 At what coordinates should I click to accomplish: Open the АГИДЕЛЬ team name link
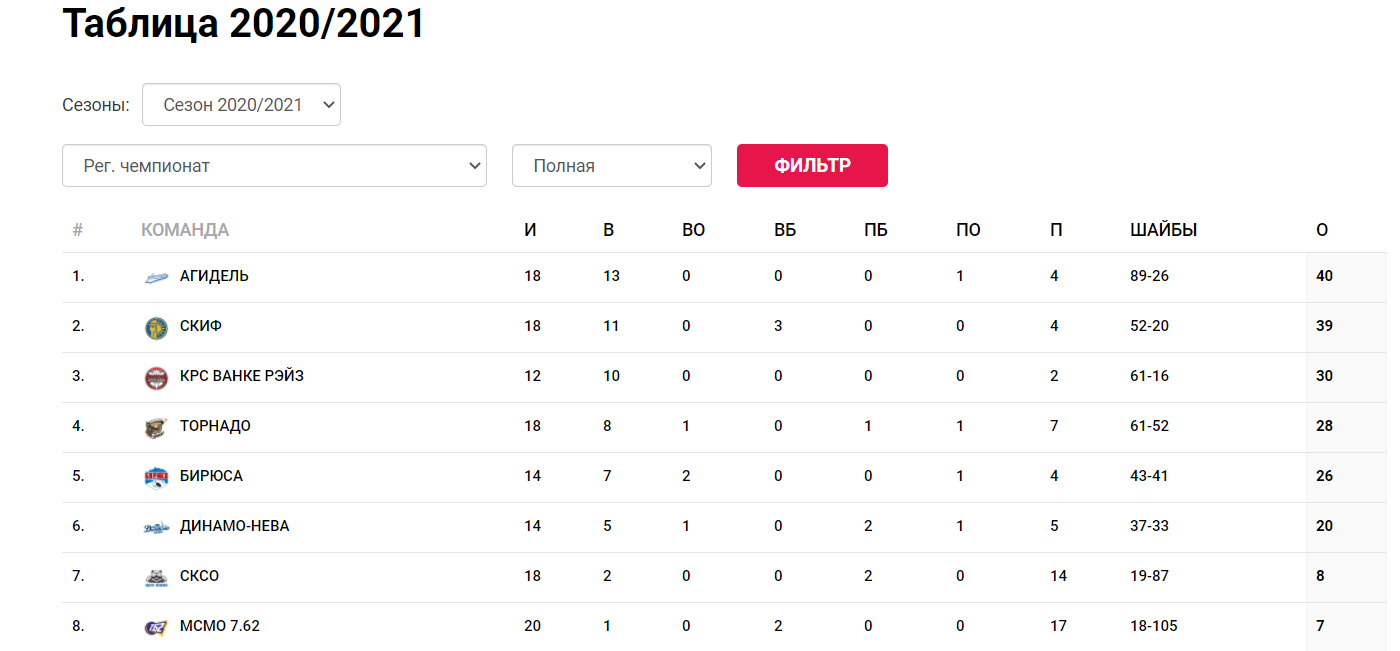214,276
